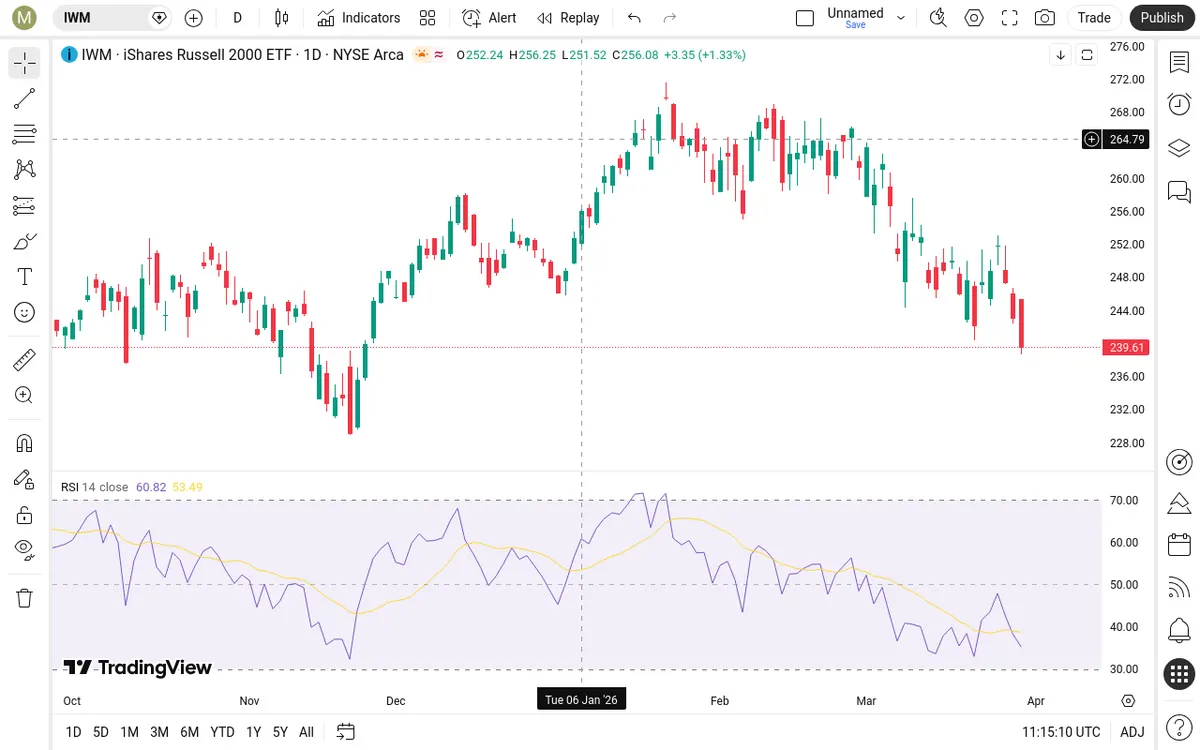Expand the manage layouts dropdown arrow
Viewport: 1200px width, 750px height.
click(x=901, y=18)
